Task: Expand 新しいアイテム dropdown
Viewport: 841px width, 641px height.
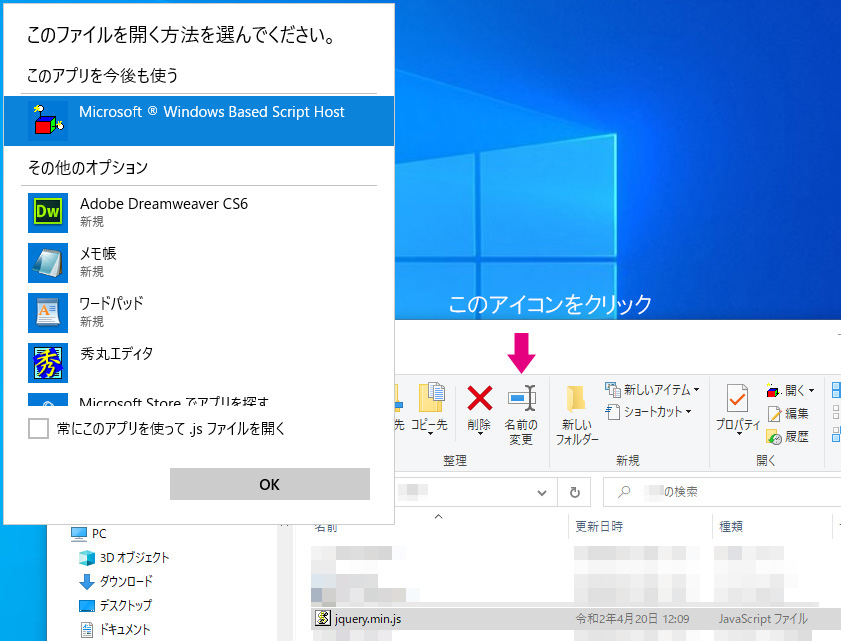Action: 696,390
